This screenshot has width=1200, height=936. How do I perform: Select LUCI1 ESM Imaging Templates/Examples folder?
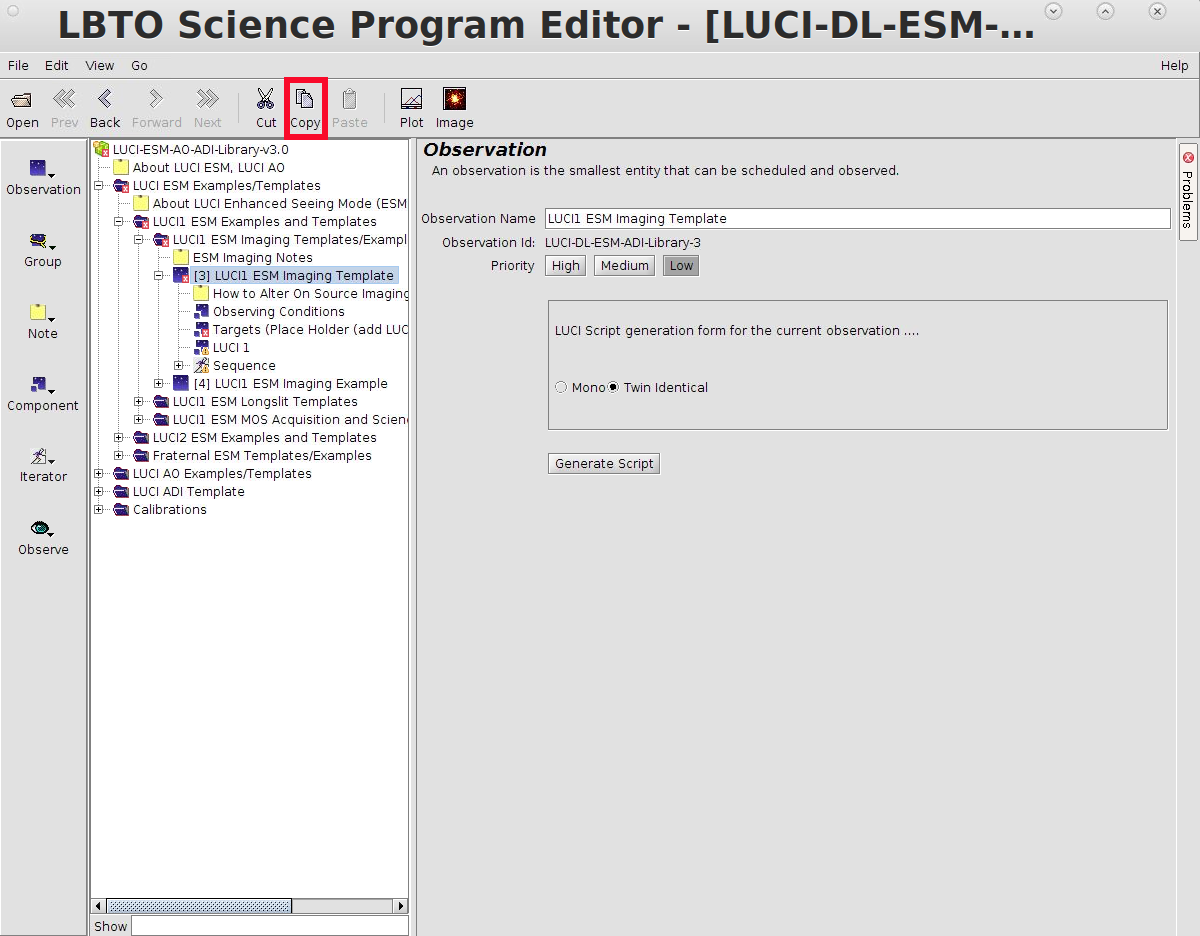tap(281, 239)
